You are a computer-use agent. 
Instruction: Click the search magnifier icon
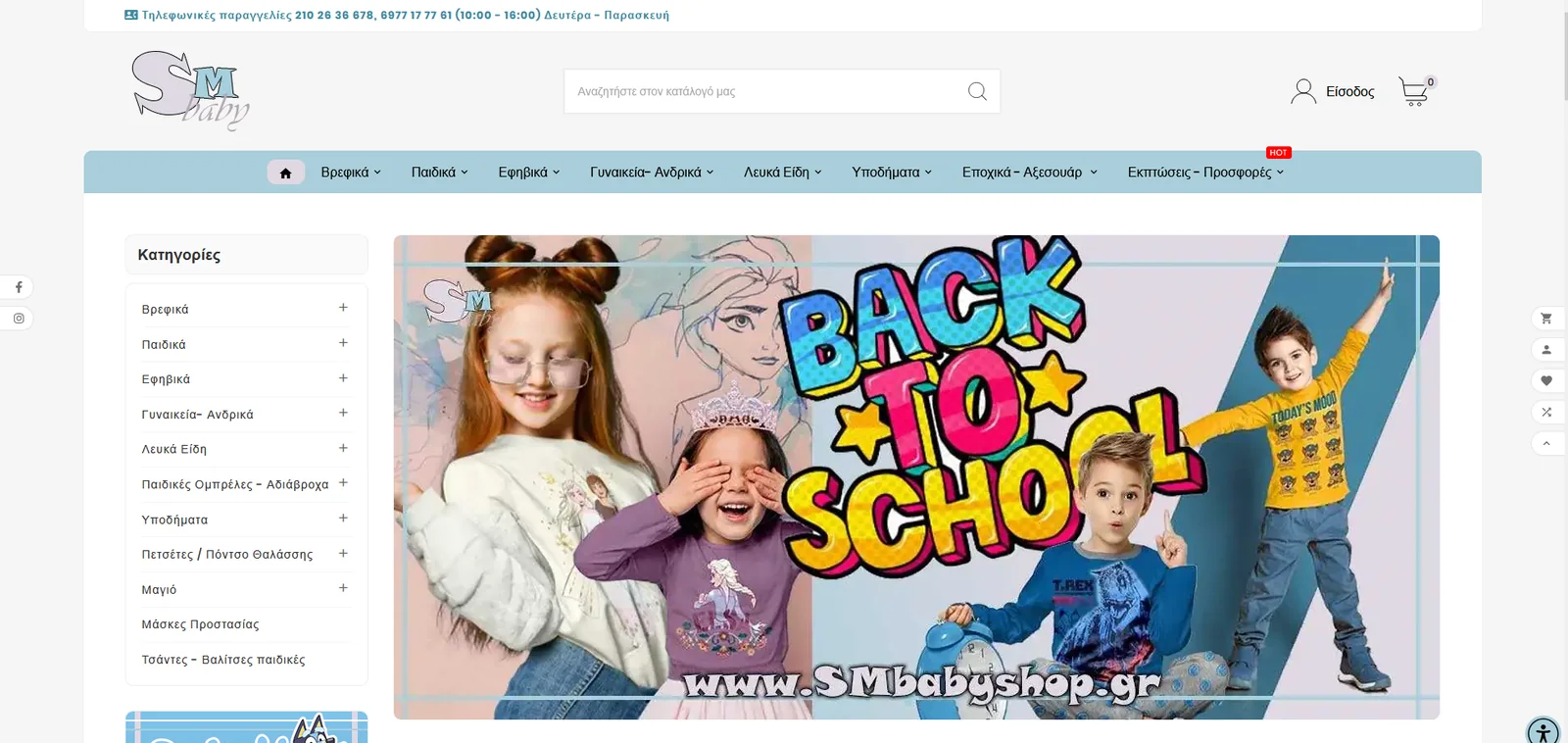pyautogui.click(x=977, y=91)
